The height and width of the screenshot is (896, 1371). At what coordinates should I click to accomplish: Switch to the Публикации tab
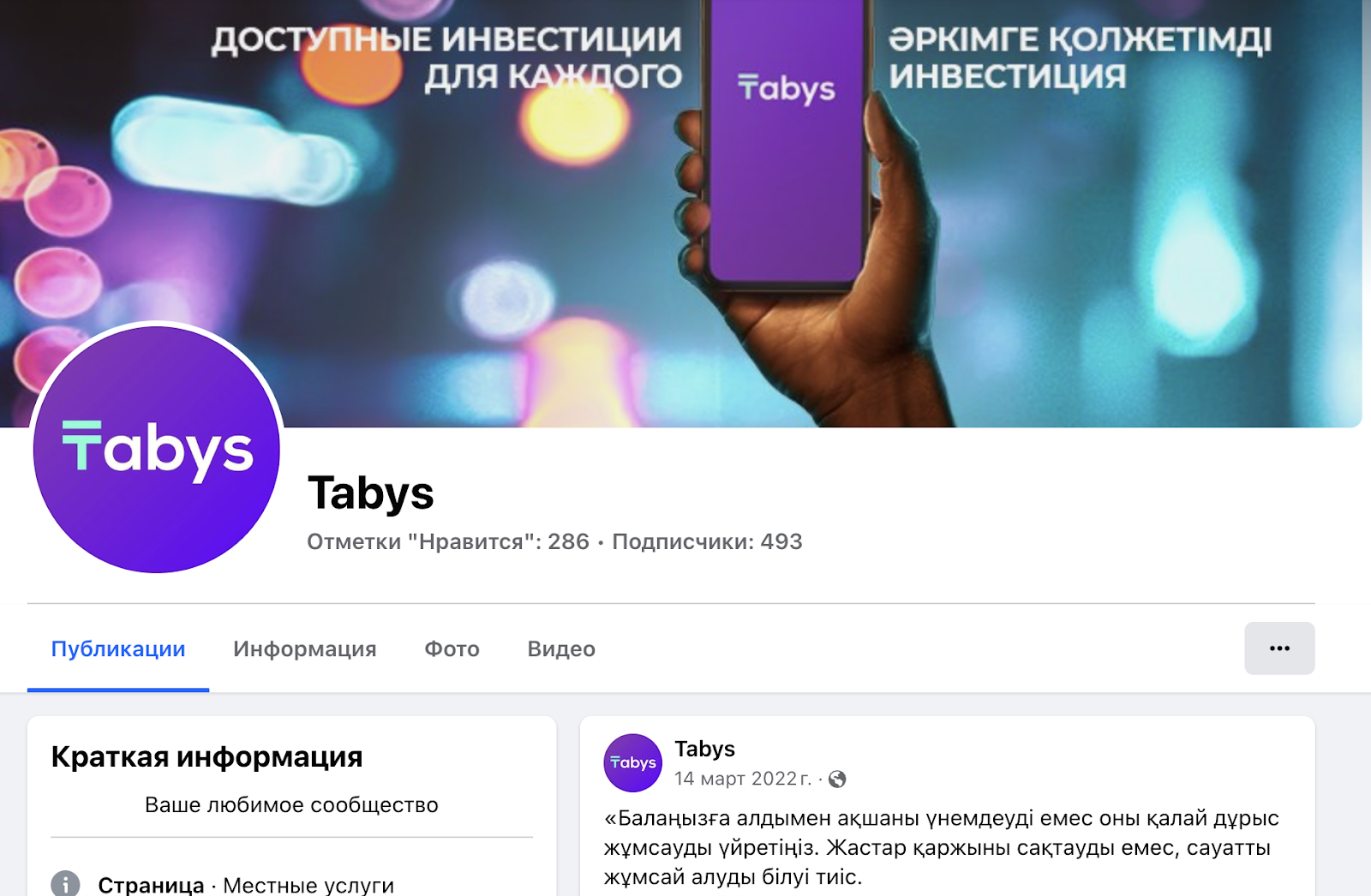[118, 648]
